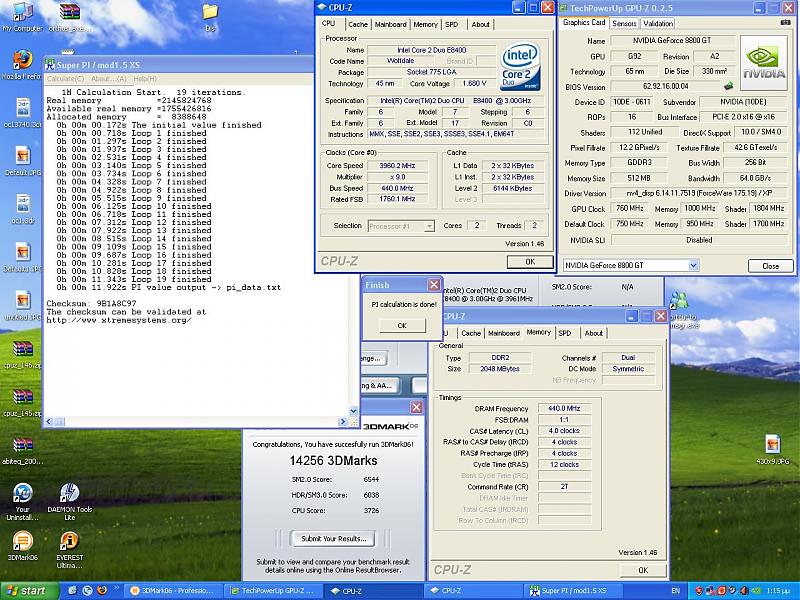Open the About...(A) menu in Super PI
Screen dimensions: 800x600
[109, 79]
